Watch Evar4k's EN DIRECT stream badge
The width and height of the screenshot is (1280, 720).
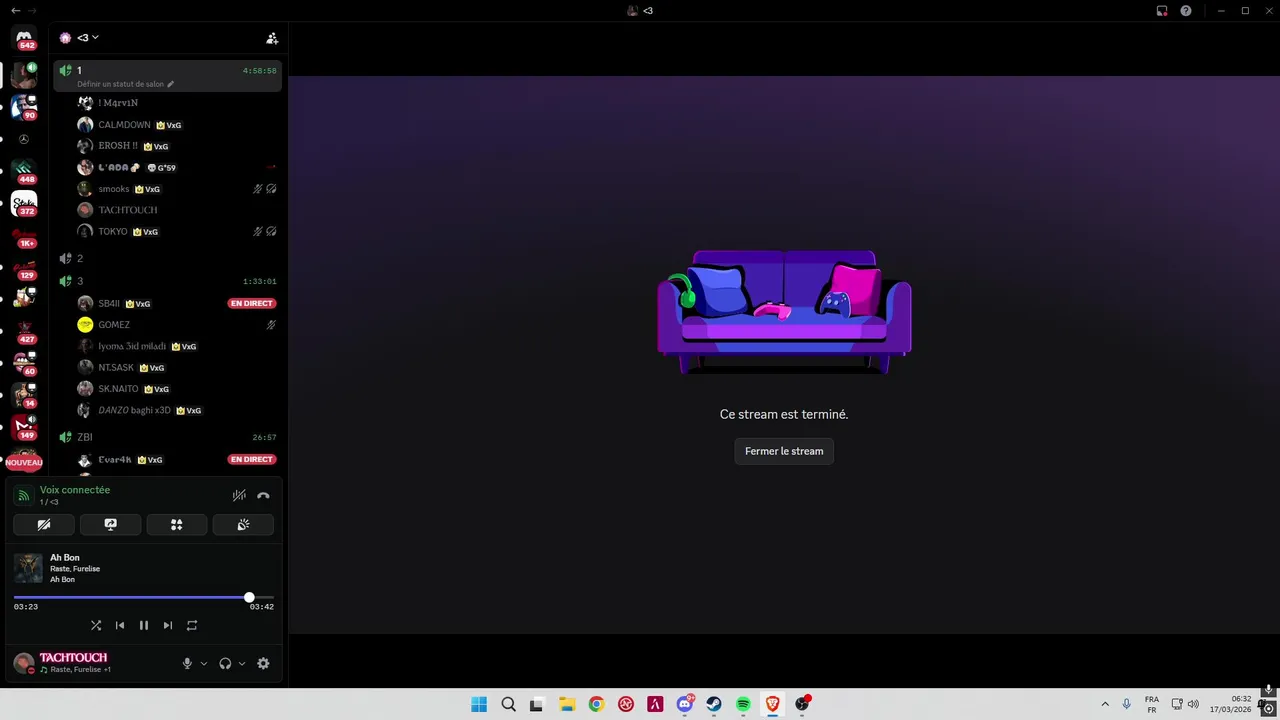point(251,459)
